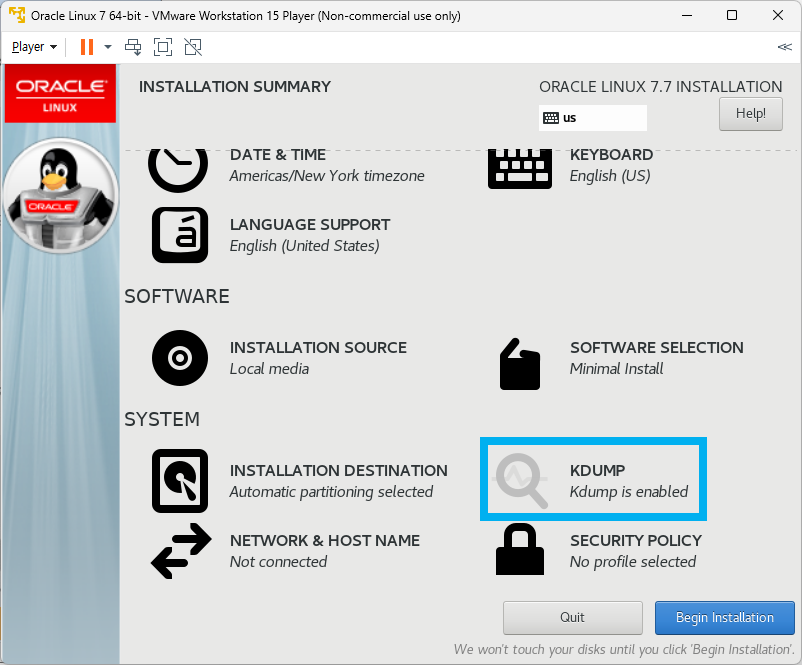Click LANGUAGE SUPPORT label
This screenshot has height=665, width=802.
coord(309,225)
